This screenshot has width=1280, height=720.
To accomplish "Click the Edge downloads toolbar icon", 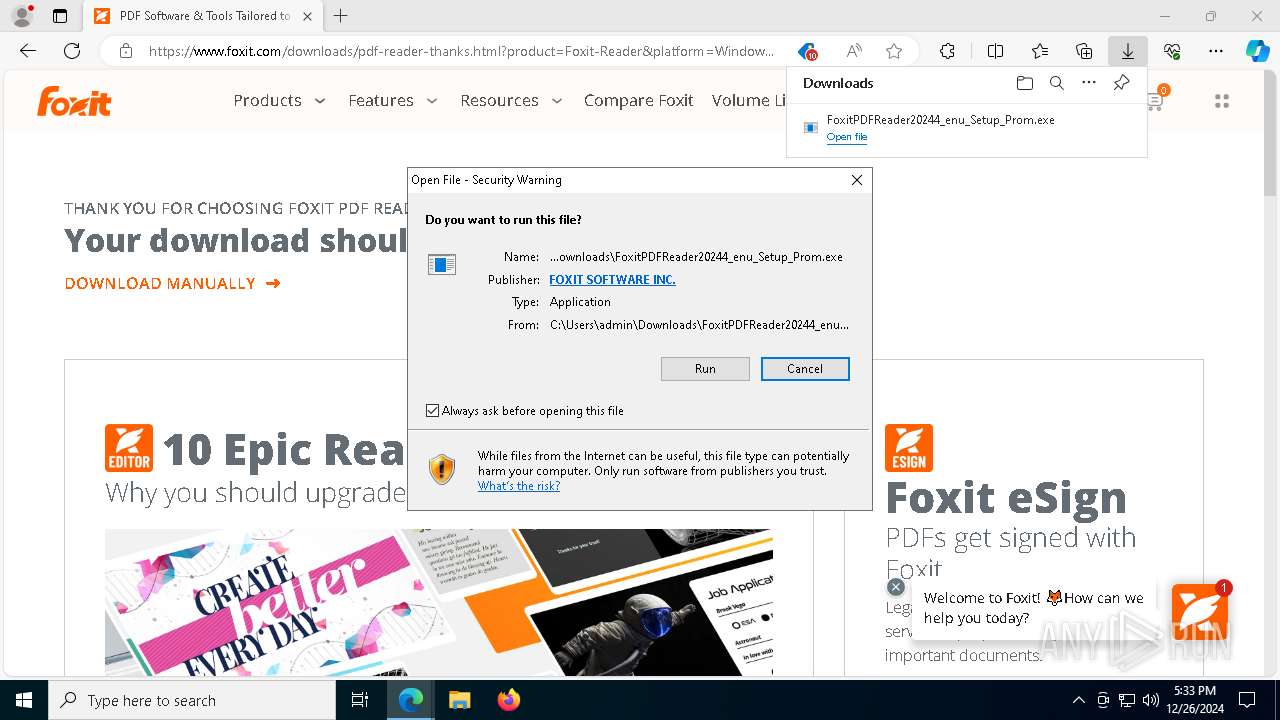I will coord(1128,51).
